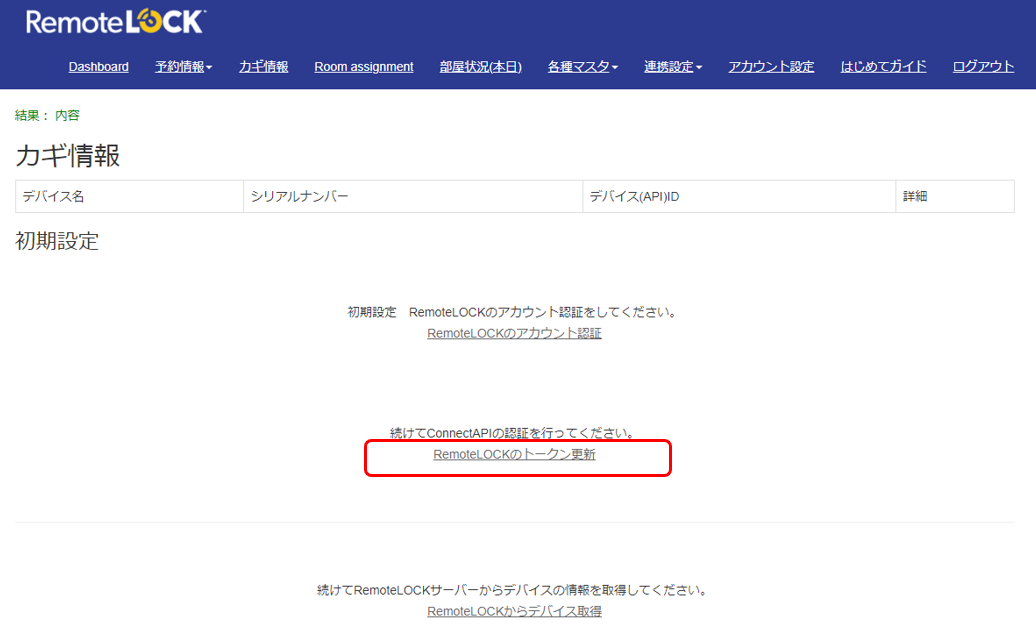Expand the 予約情報 dropdown menu
Viewport: 1036px width, 636px height.
point(184,67)
